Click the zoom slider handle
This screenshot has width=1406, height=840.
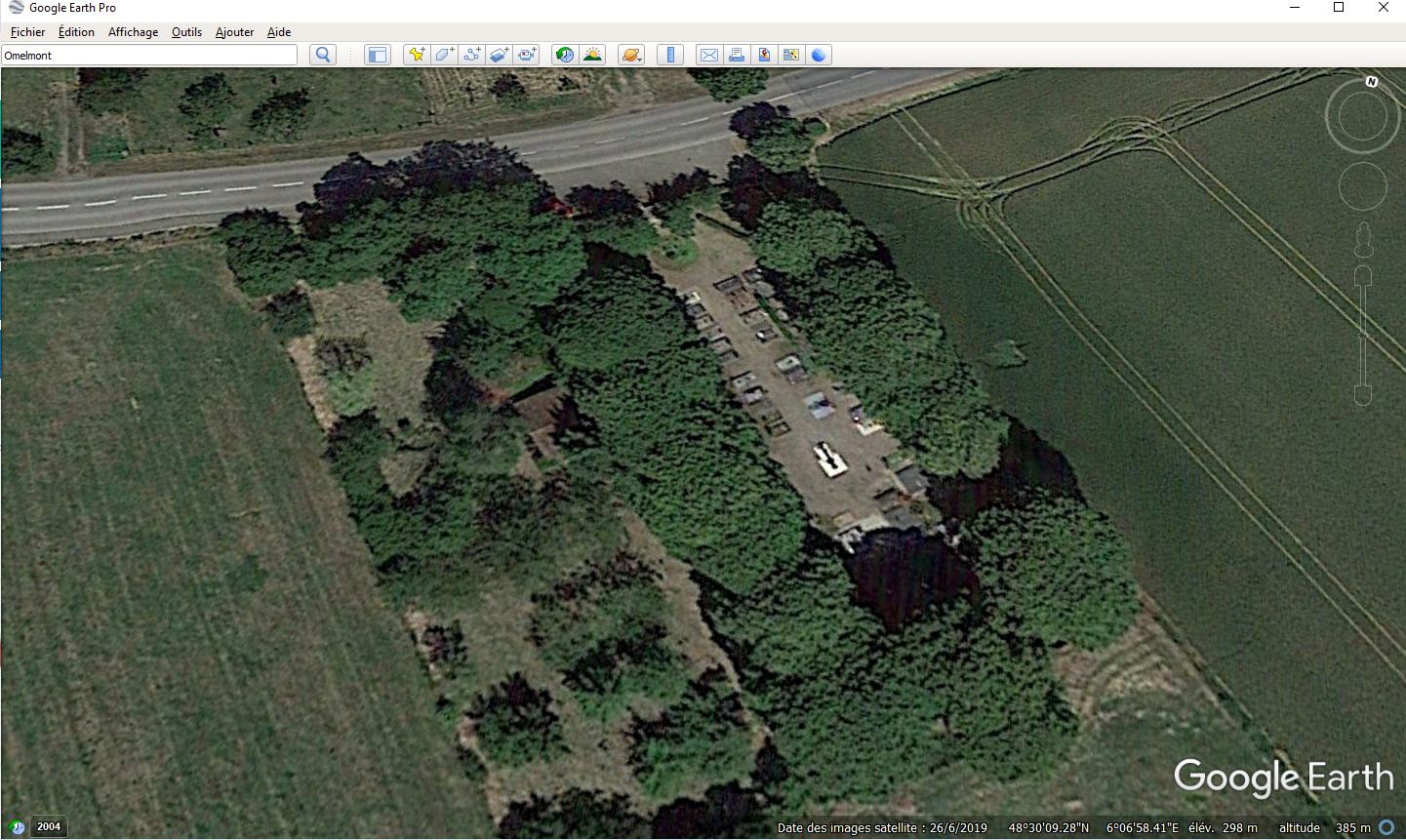pos(1363,335)
